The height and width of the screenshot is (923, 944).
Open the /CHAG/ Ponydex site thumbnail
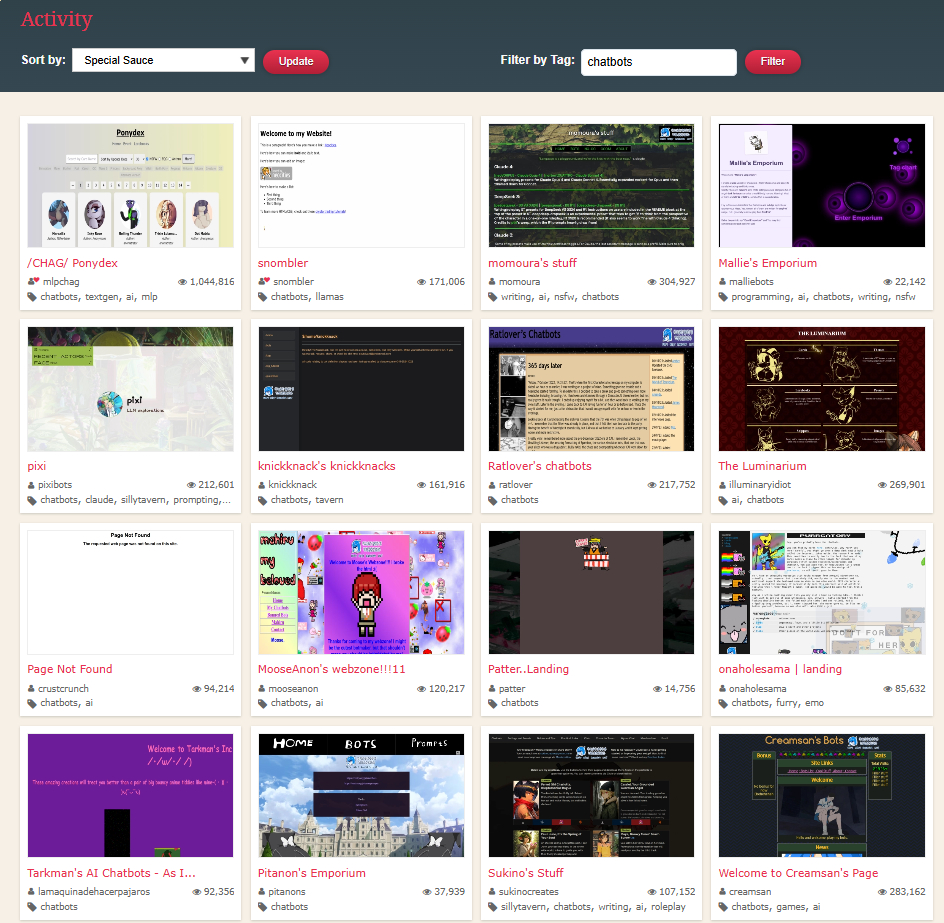click(x=131, y=185)
